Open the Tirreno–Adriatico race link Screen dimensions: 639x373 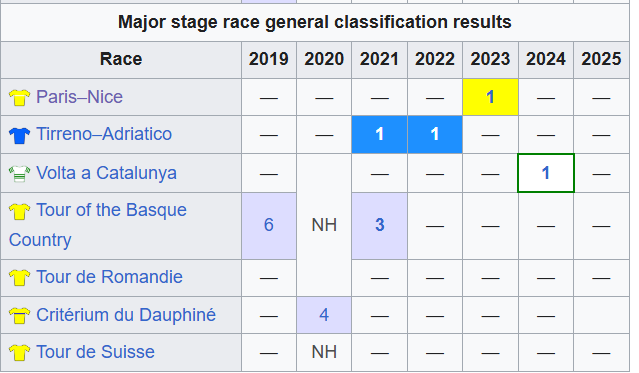[104, 134]
